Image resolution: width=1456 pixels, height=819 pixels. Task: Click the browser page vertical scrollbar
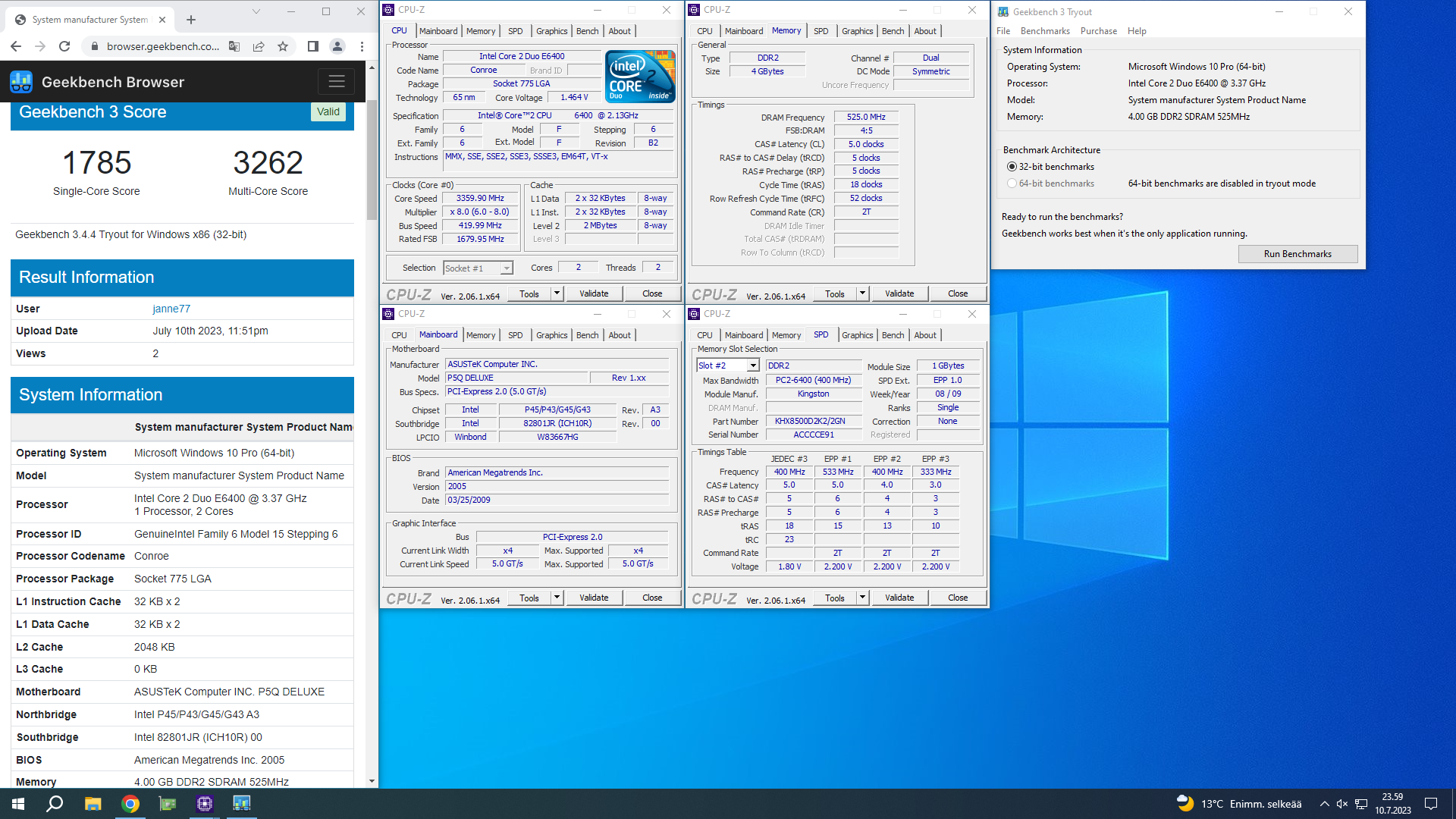coord(372,159)
